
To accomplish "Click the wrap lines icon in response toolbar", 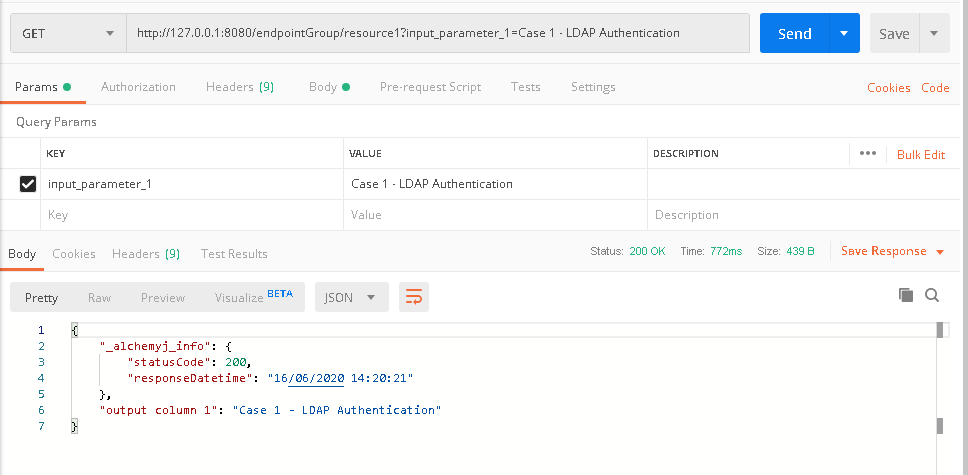I will [x=414, y=297].
